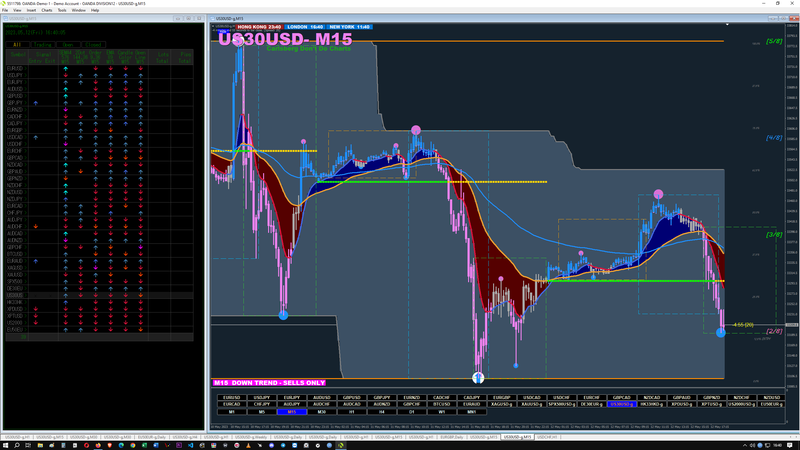Screen dimensions: 800x450
Task: Click the XPDUSD signal entry down arrow
Action: point(36,309)
